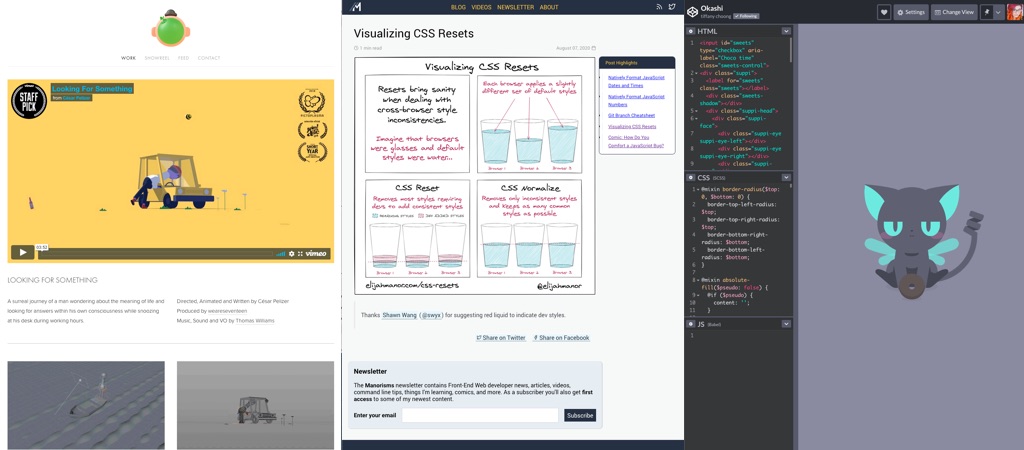Screen dimensions: 1024x450
Task: Open HTML editor settings gear
Action: (x=691, y=31)
